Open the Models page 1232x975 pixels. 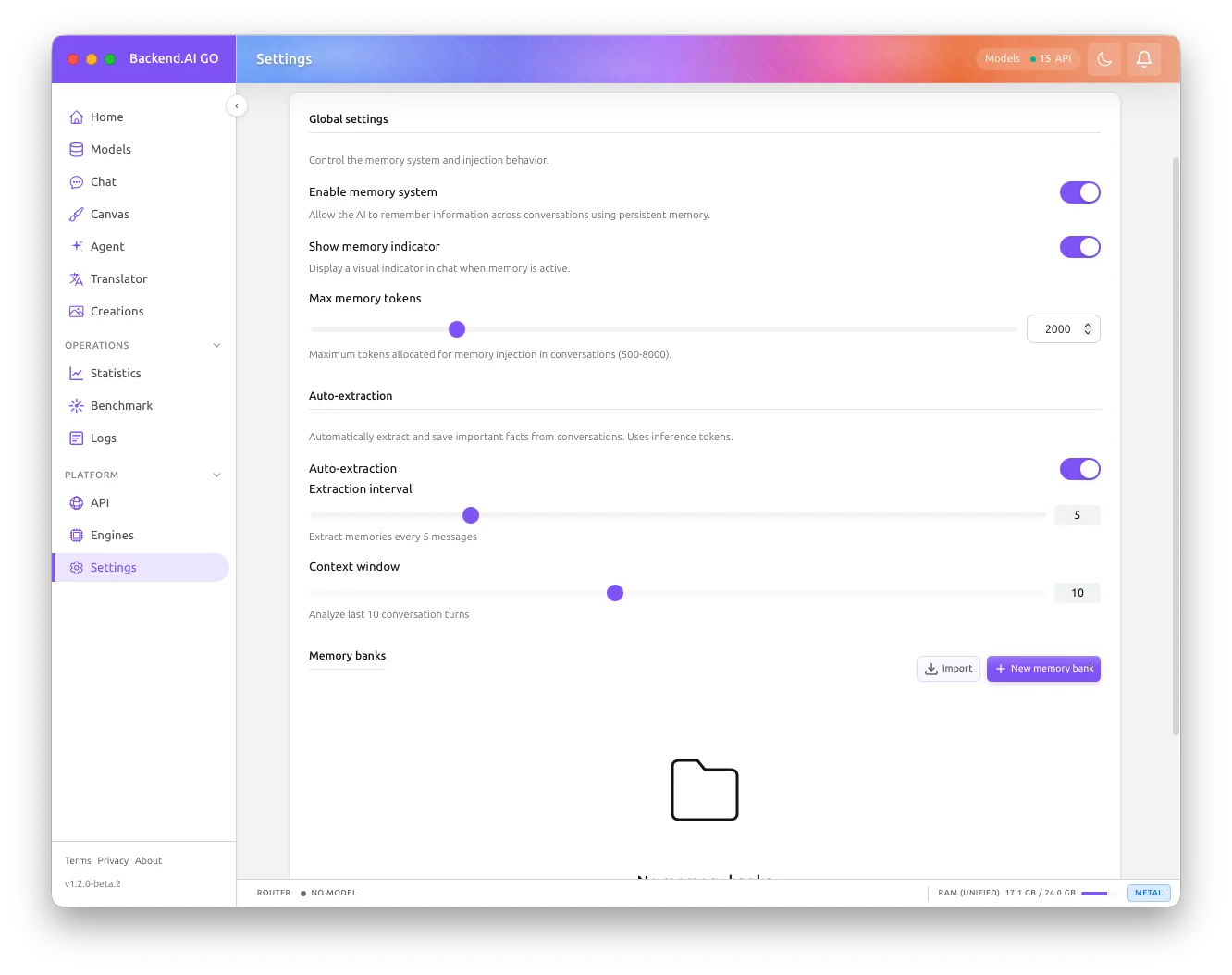point(111,149)
